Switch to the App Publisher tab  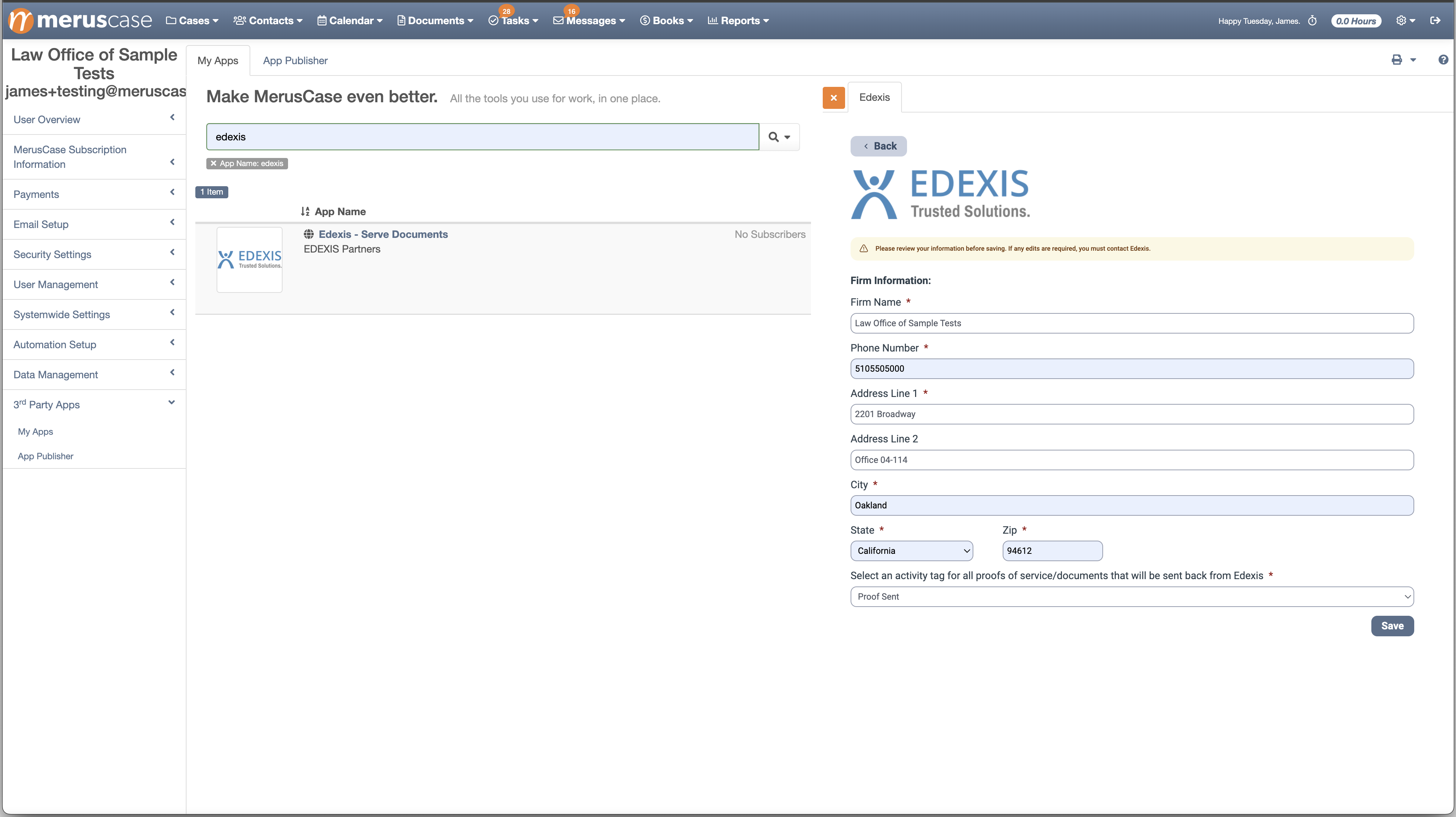click(295, 60)
